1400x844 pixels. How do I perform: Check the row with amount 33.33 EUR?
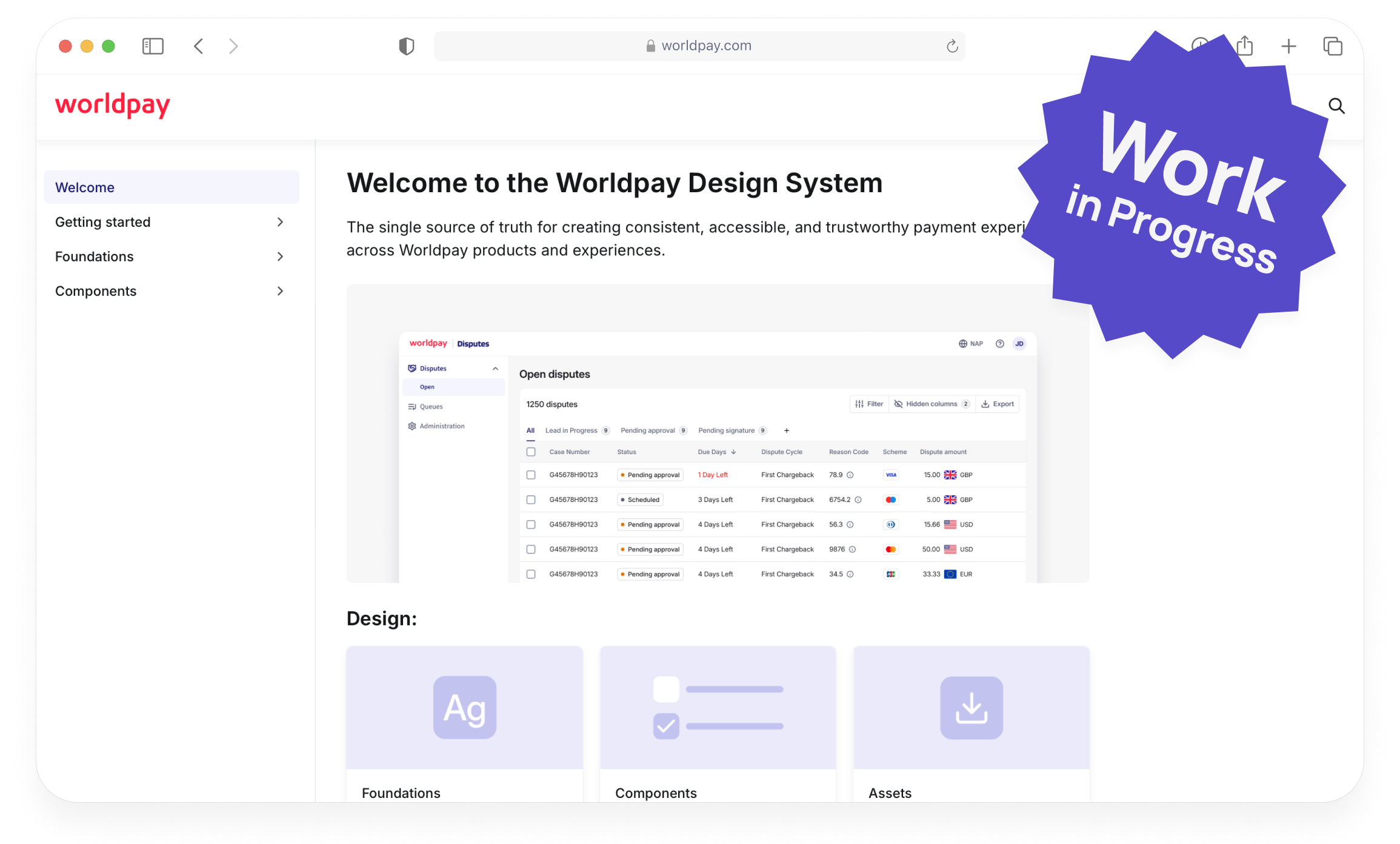pyautogui.click(x=531, y=575)
